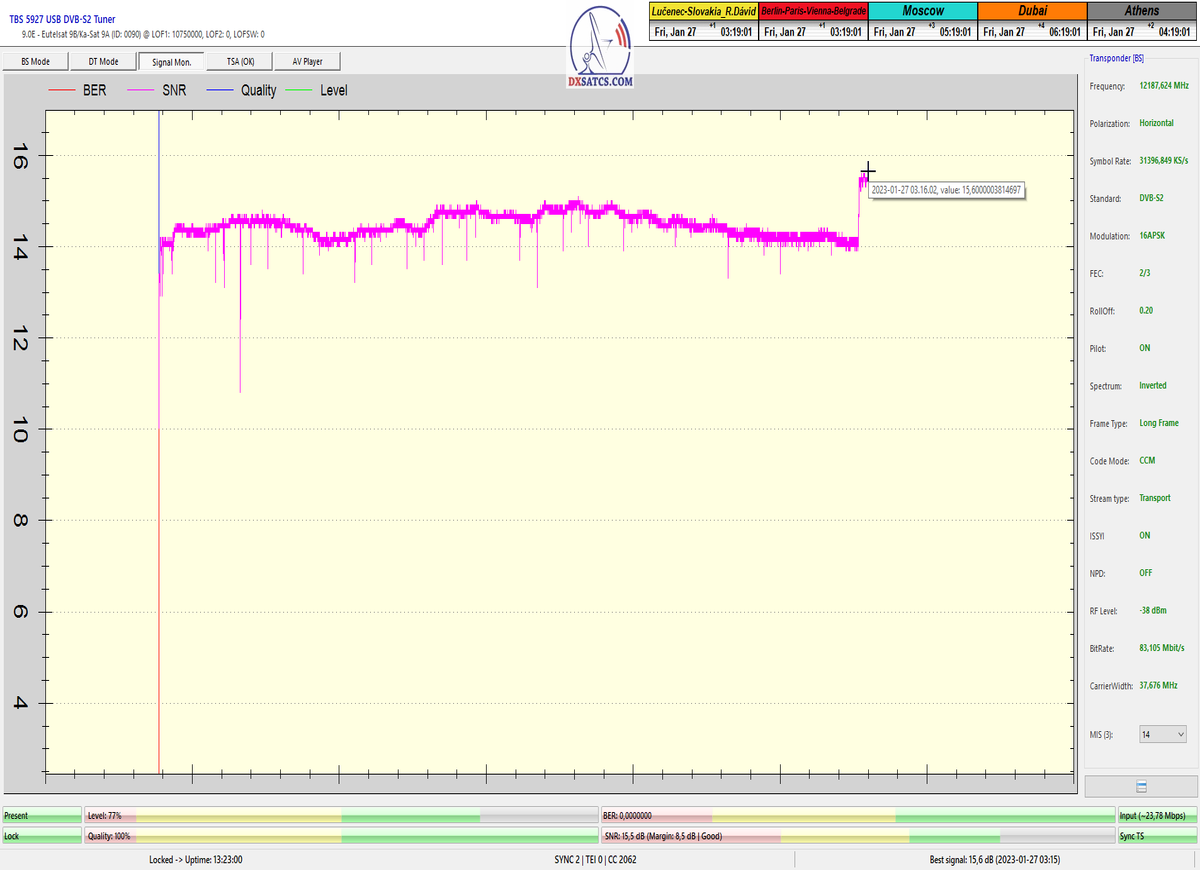1200x870 pixels.
Task: Click the Dubai time zone header
Action: click(1032, 10)
